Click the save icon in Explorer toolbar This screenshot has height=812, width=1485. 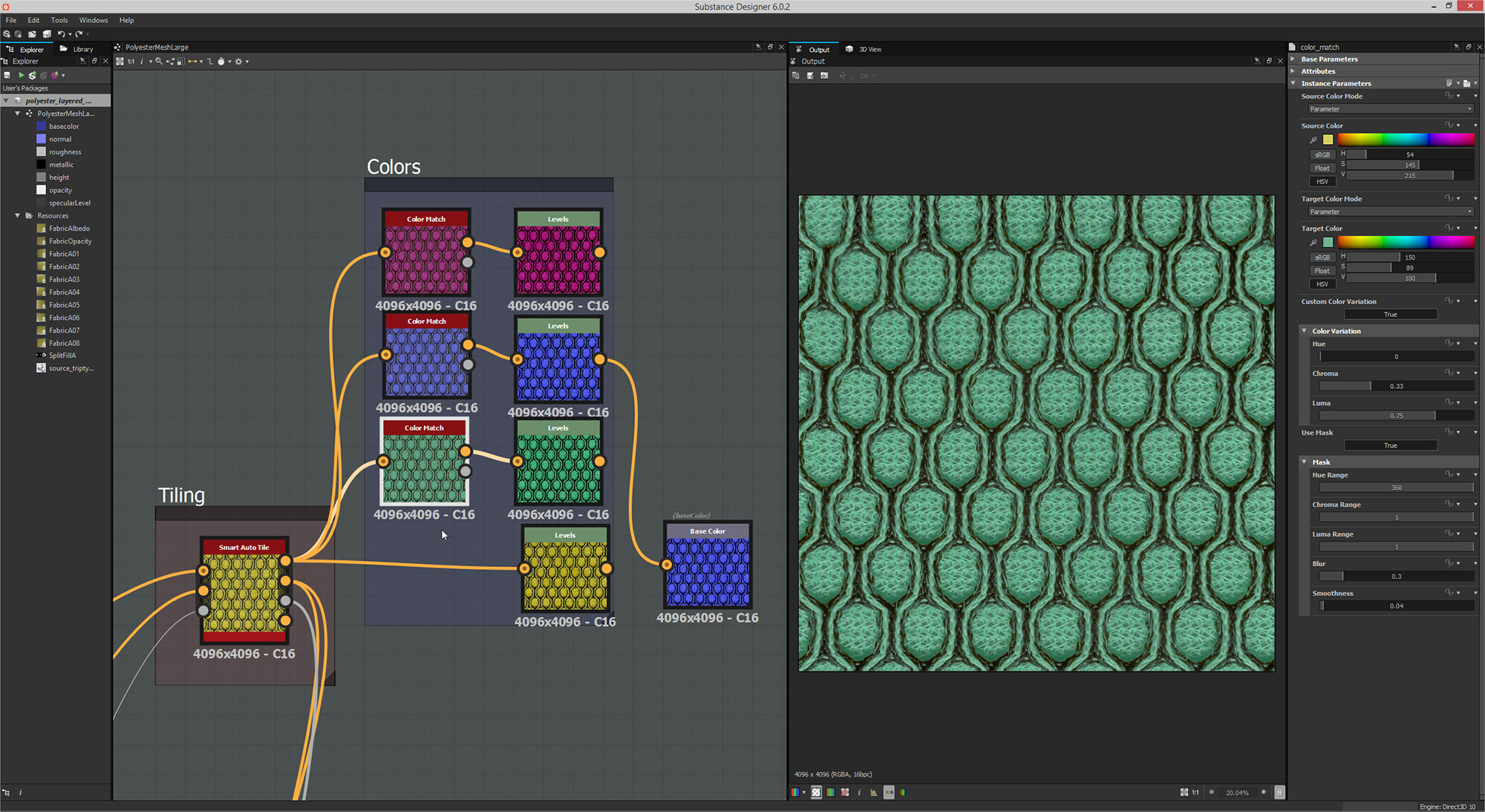pyautogui.click(x=7, y=75)
